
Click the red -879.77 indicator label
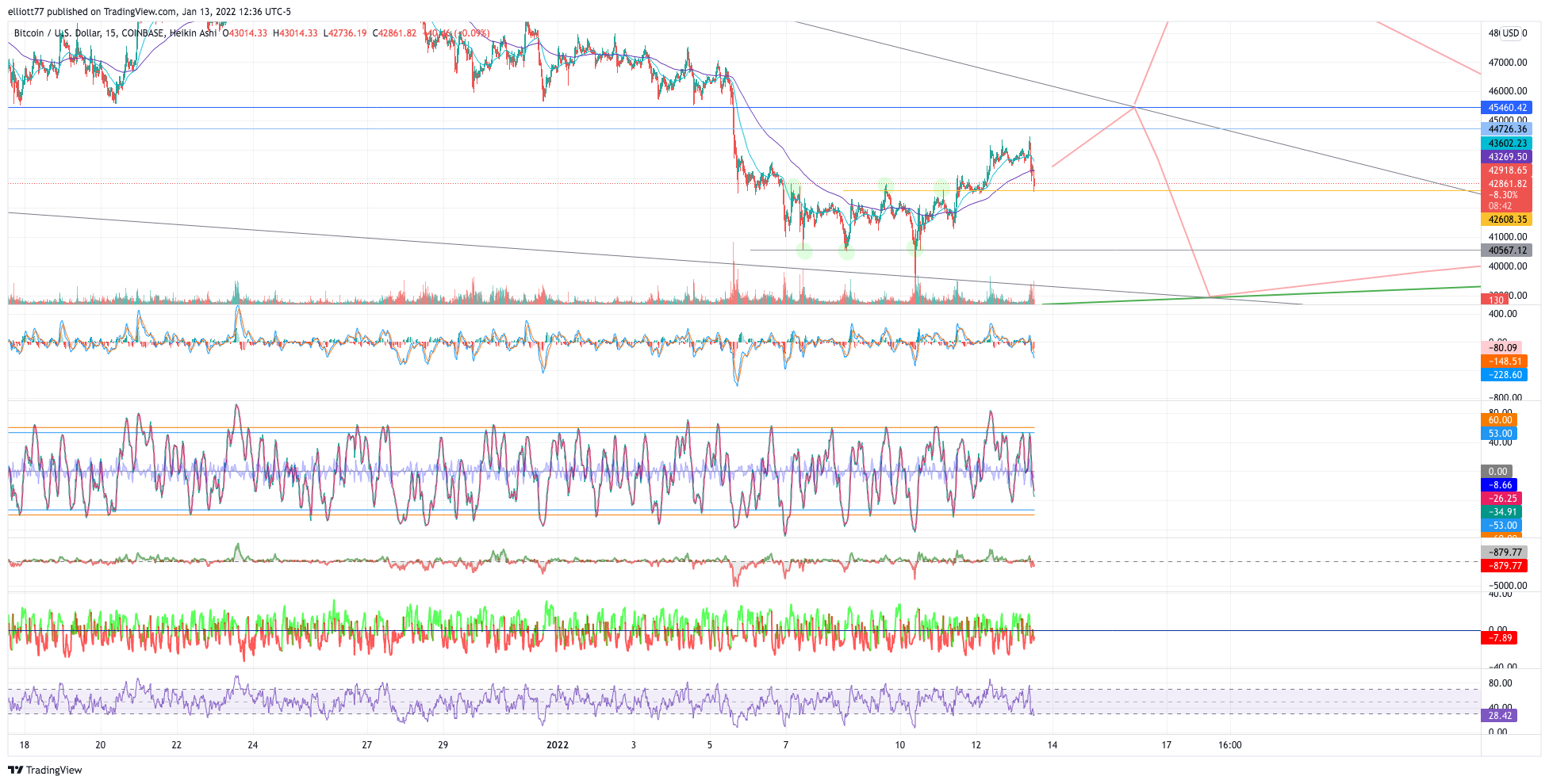1504,566
